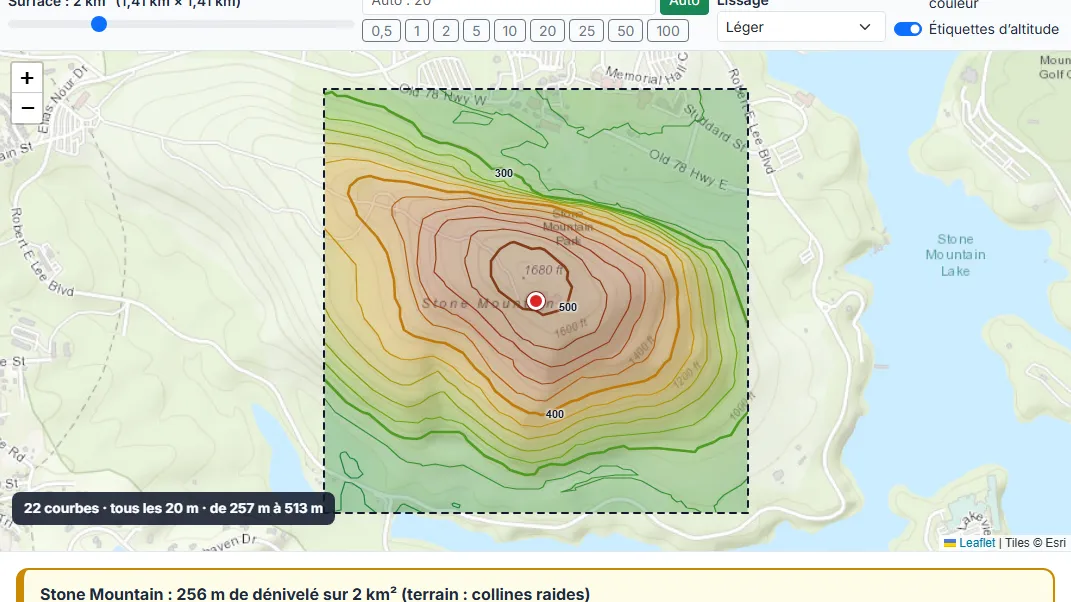Screen dimensions: 1071x602
Task: Set contour interval to 5
Action: coord(476,31)
